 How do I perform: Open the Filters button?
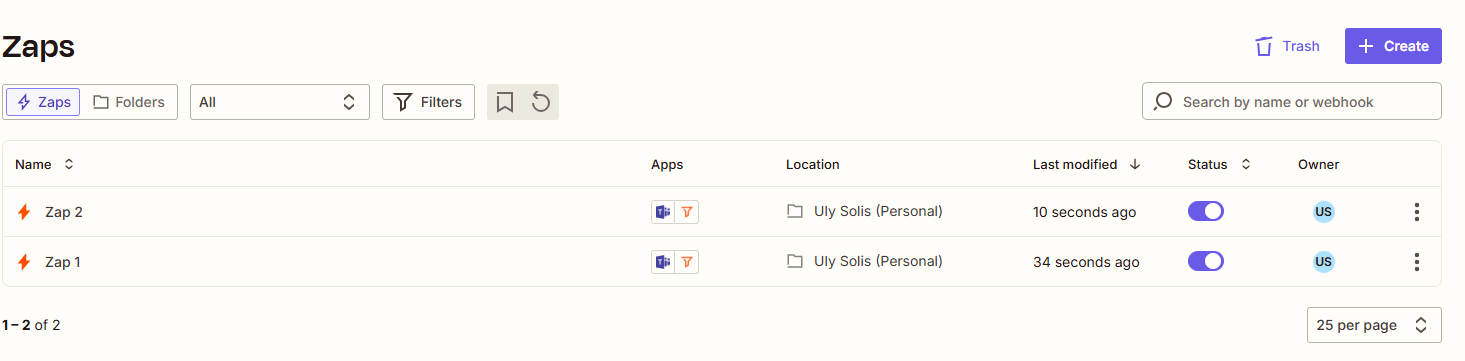[x=428, y=102]
